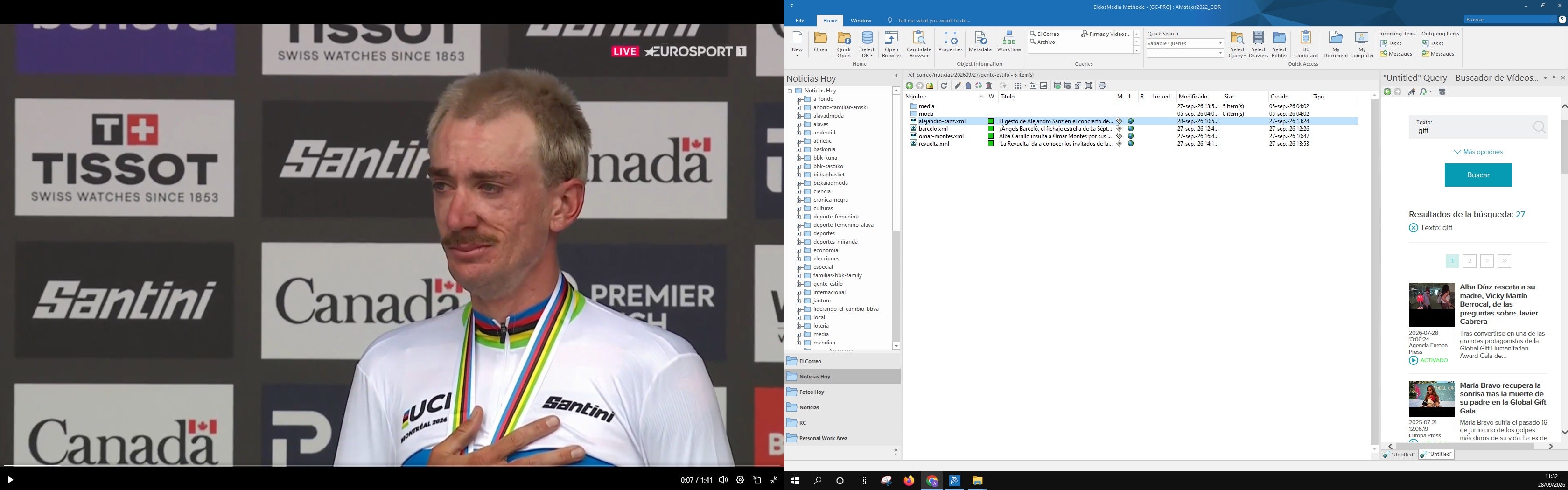Open the Candidate Browser
The width and height of the screenshot is (1568, 490).
[x=918, y=44]
